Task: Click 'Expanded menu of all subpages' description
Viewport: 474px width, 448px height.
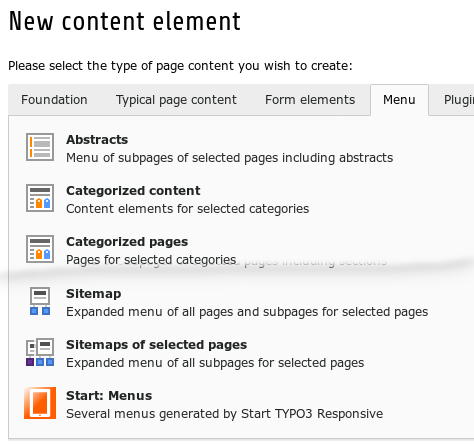Action: click(215, 363)
